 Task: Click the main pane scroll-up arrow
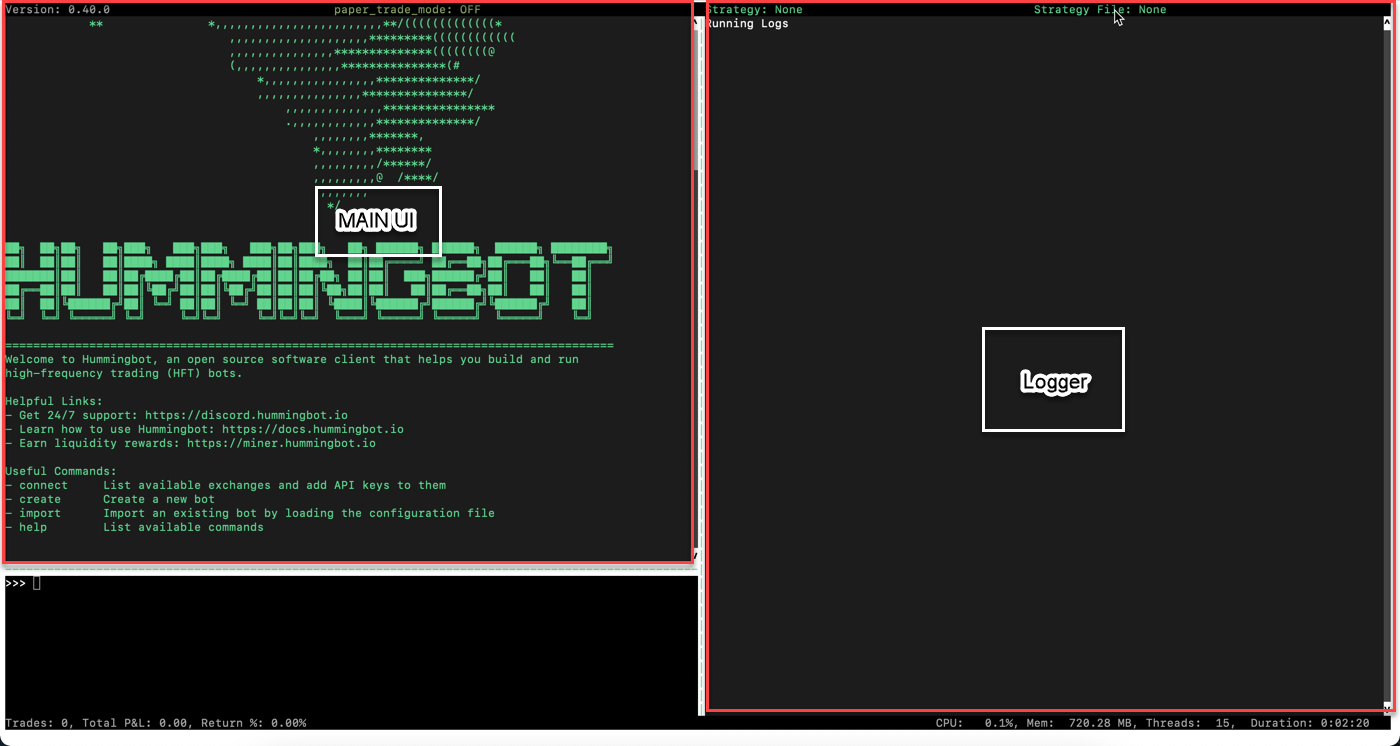click(697, 23)
